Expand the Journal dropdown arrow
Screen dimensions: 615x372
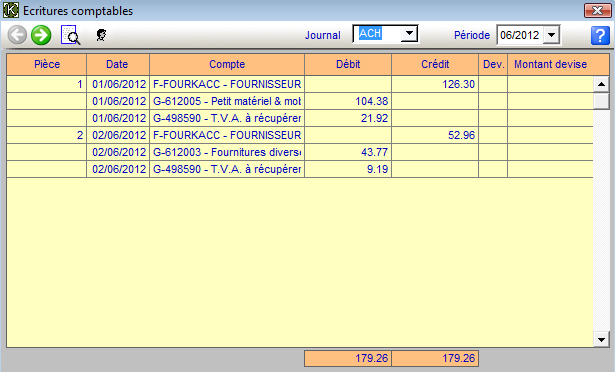409,34
